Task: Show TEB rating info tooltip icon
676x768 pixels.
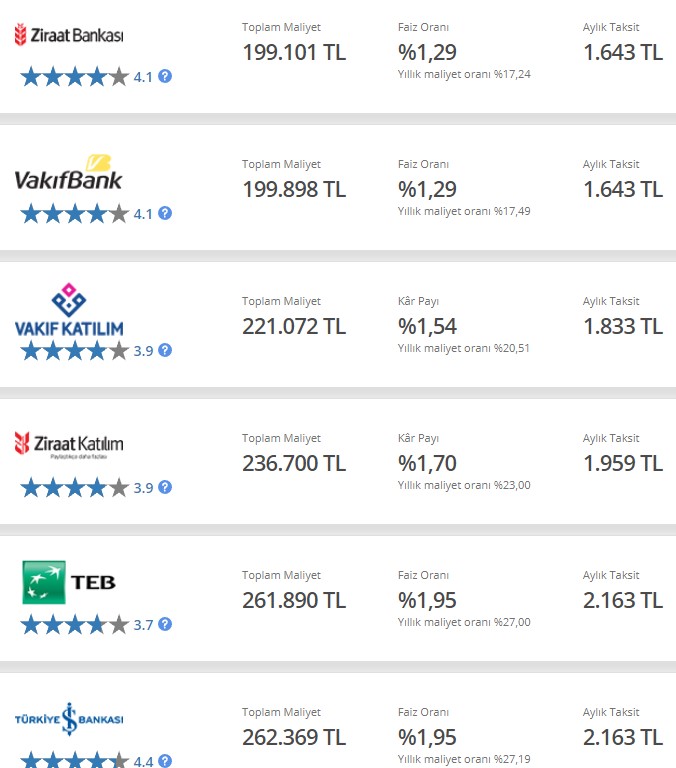Action: click(x=165, y=624)
